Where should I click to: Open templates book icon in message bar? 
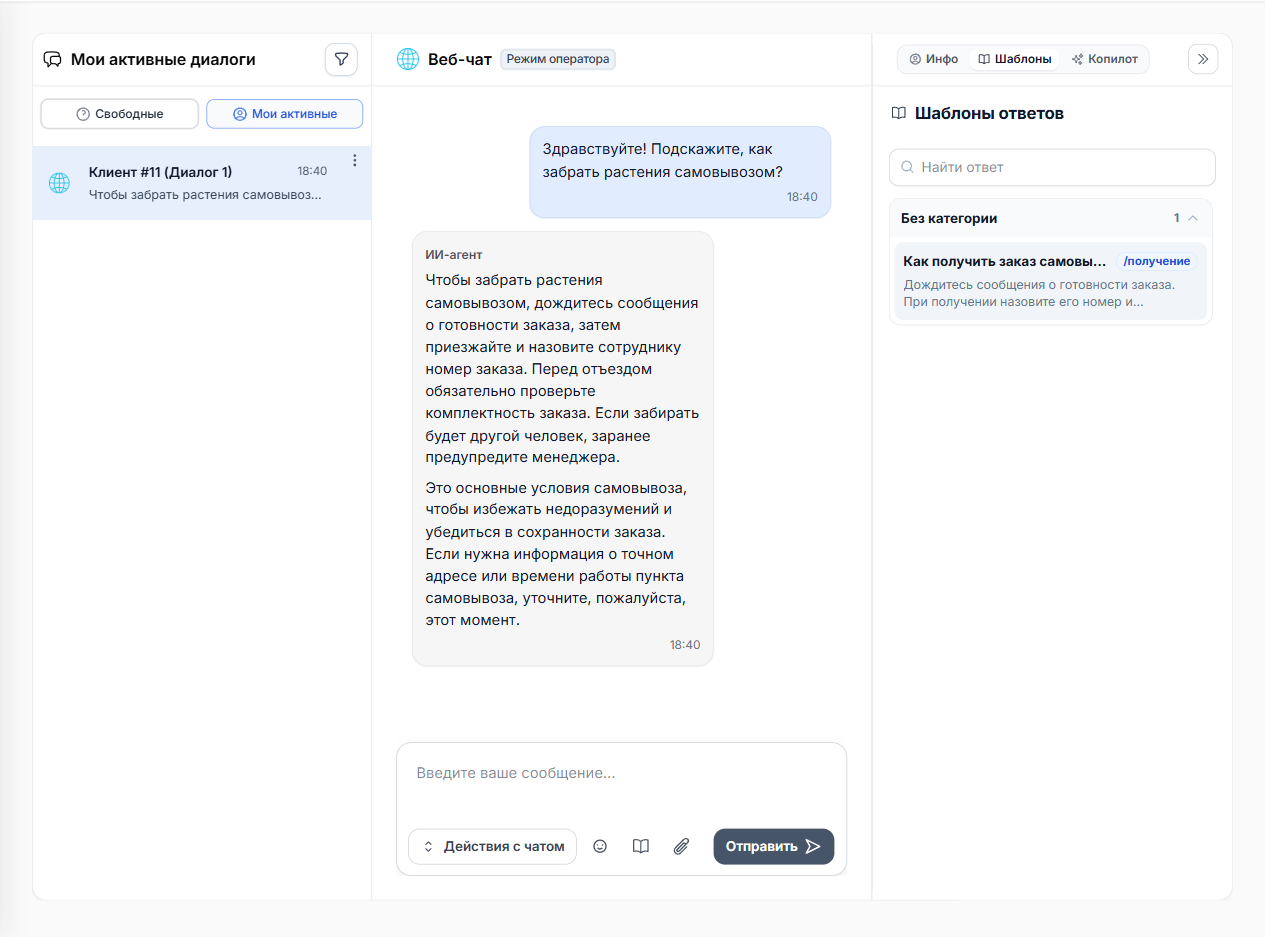641,846
